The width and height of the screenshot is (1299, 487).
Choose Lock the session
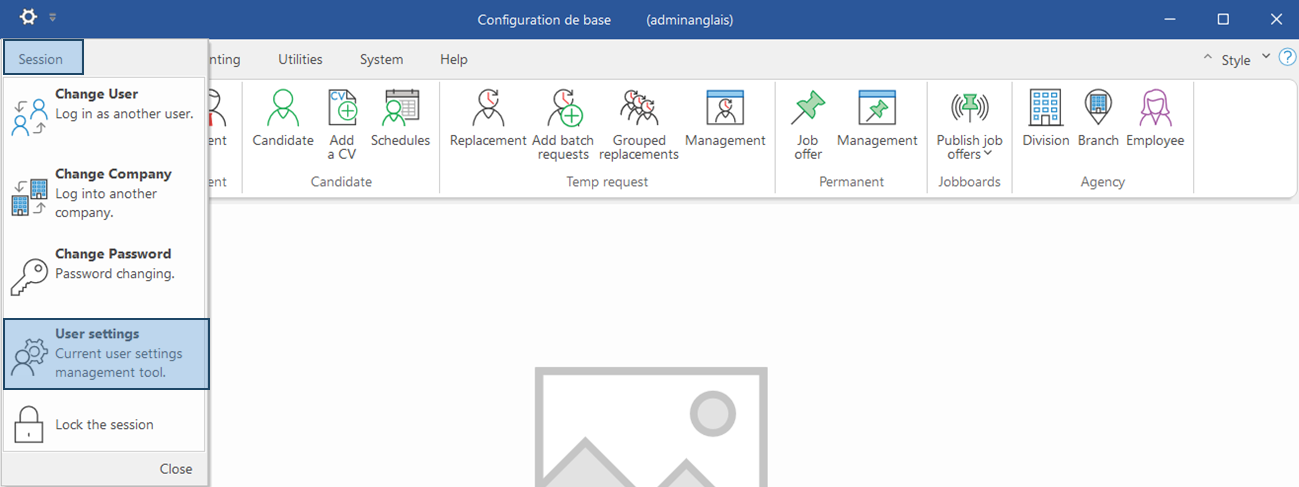coord(106,425)
